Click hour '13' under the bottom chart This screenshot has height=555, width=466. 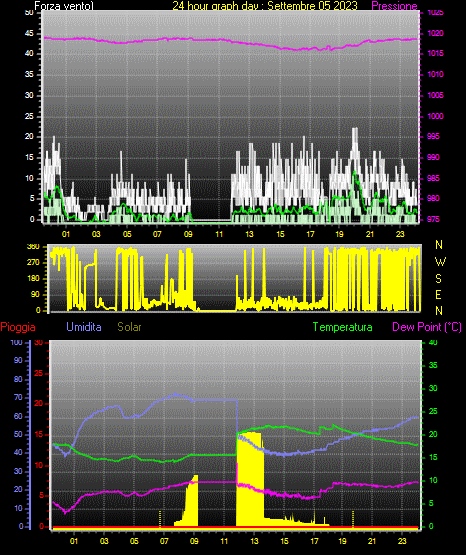(x=254, y=541)
